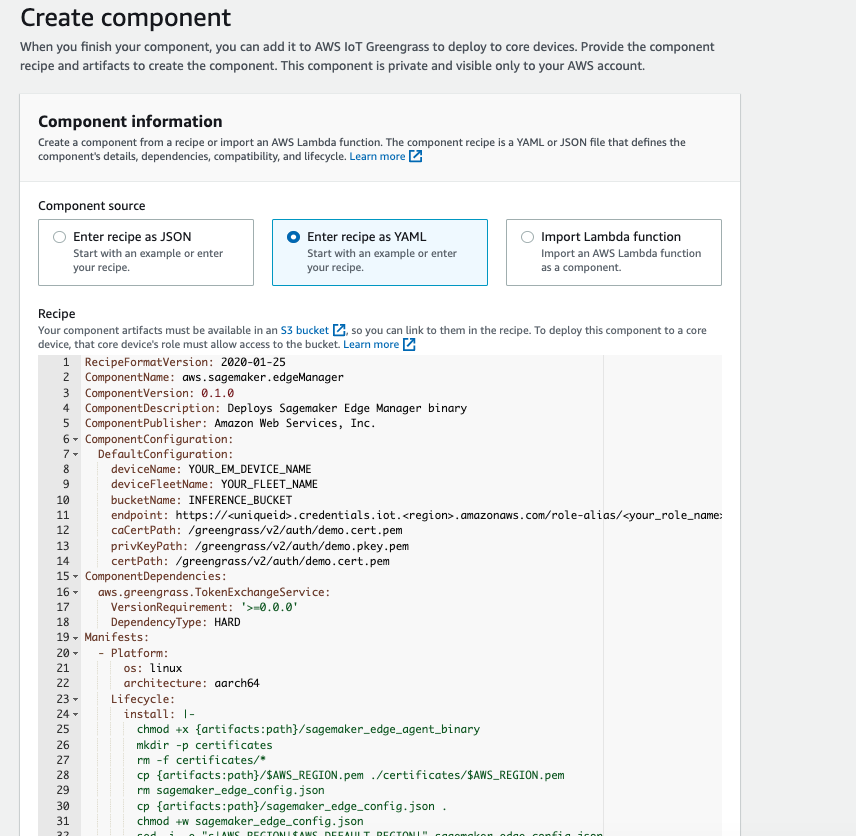Click rm sagemaker_edge_config.json line 29
856x836 pixels.
(230, 790)
